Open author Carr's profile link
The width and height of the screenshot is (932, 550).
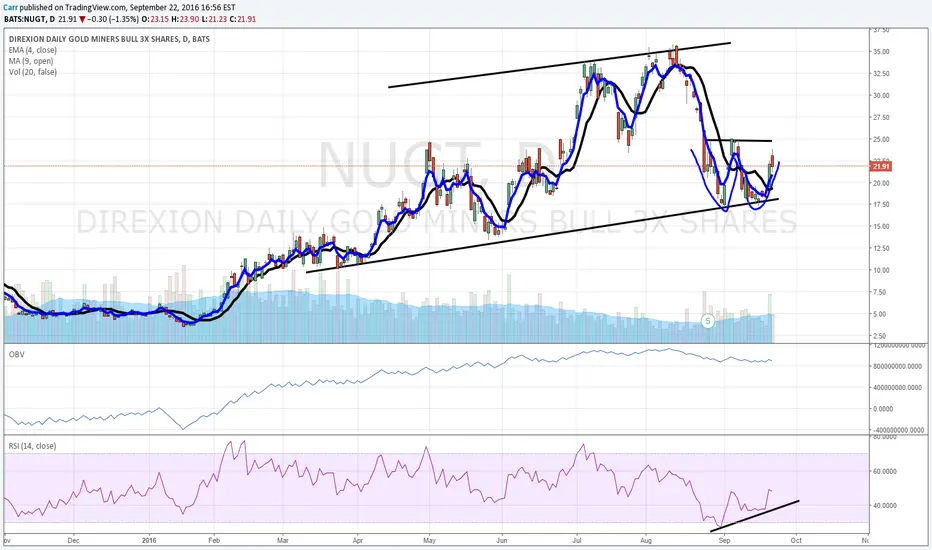(x=10, y=8)
